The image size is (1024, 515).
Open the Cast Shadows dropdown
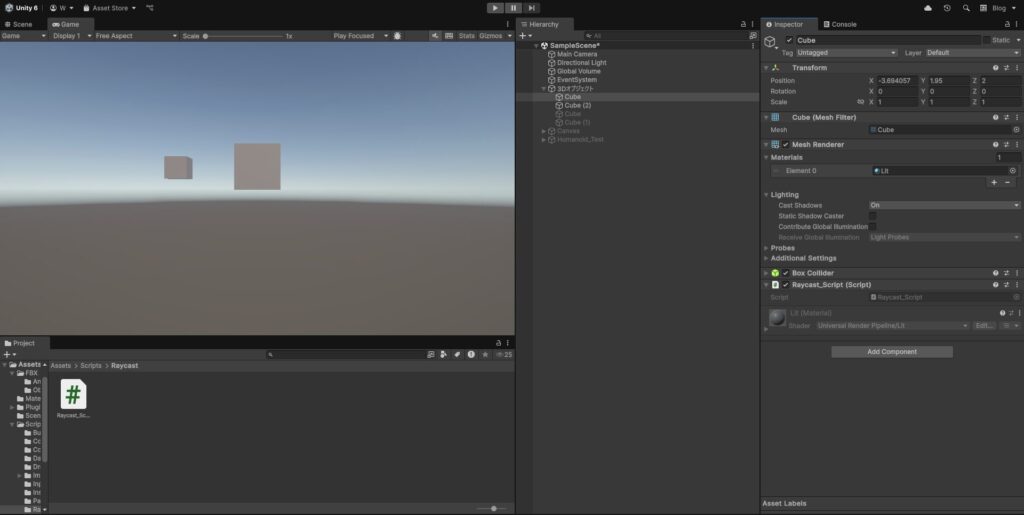(x=944, y=205)
